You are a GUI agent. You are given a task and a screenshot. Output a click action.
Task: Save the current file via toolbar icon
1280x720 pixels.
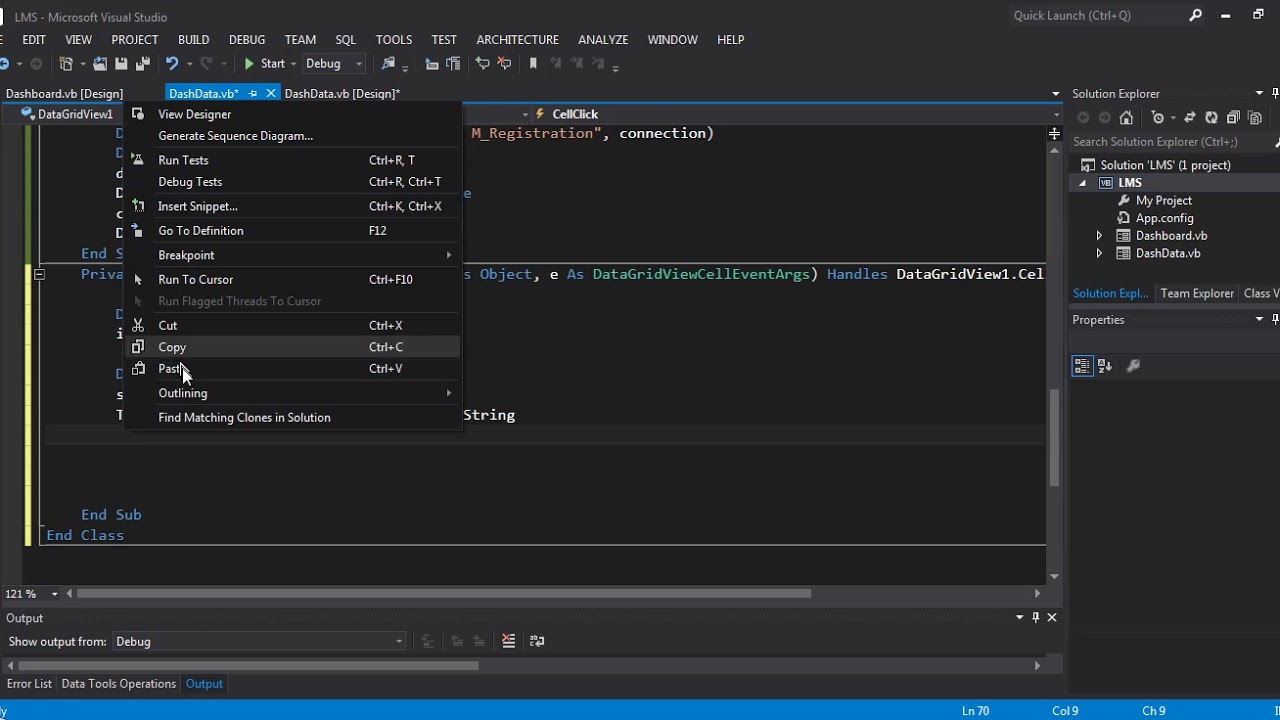coord(121,64)
